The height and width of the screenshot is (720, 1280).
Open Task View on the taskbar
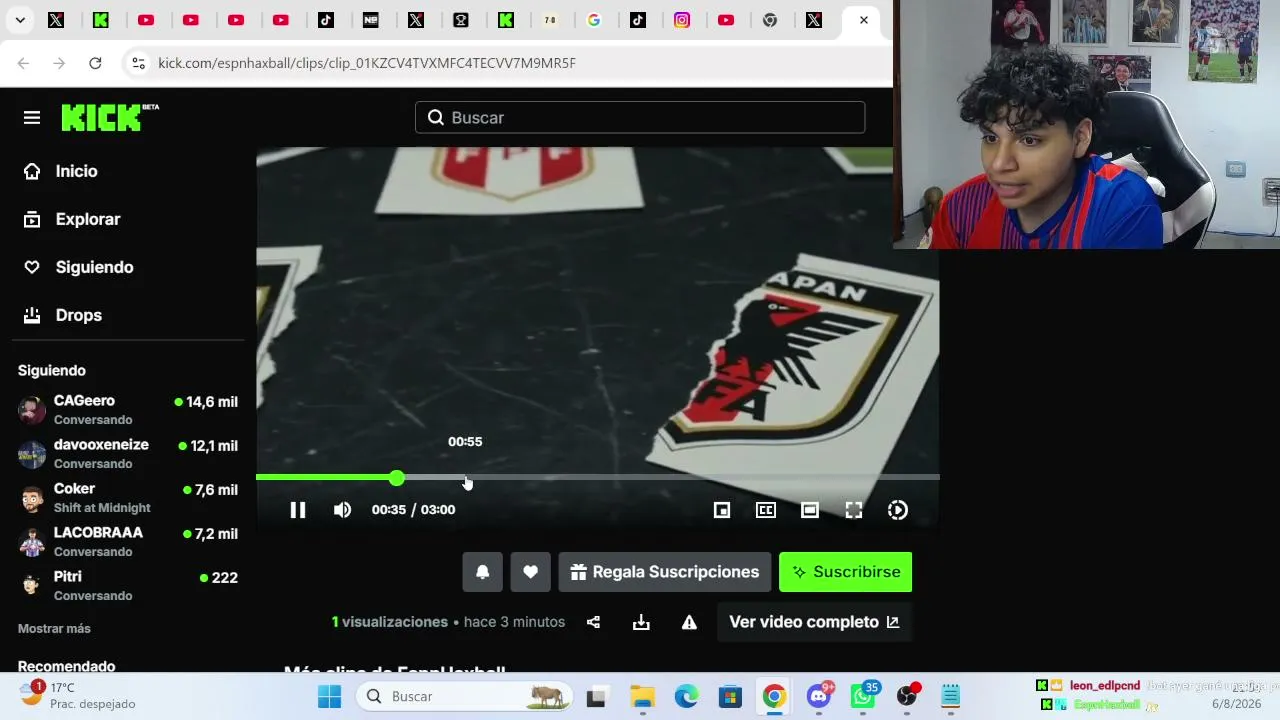pyautogui.click(x=596, y=696)
